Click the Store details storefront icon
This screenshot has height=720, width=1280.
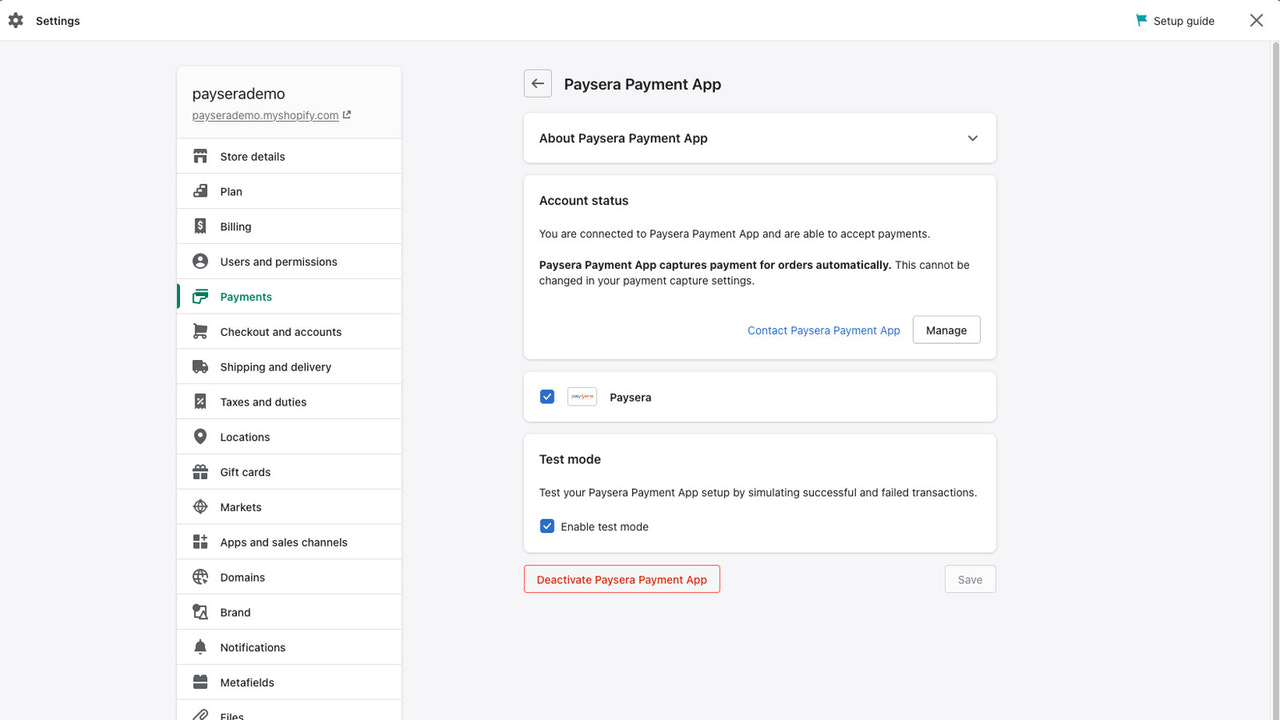point(200,156)
